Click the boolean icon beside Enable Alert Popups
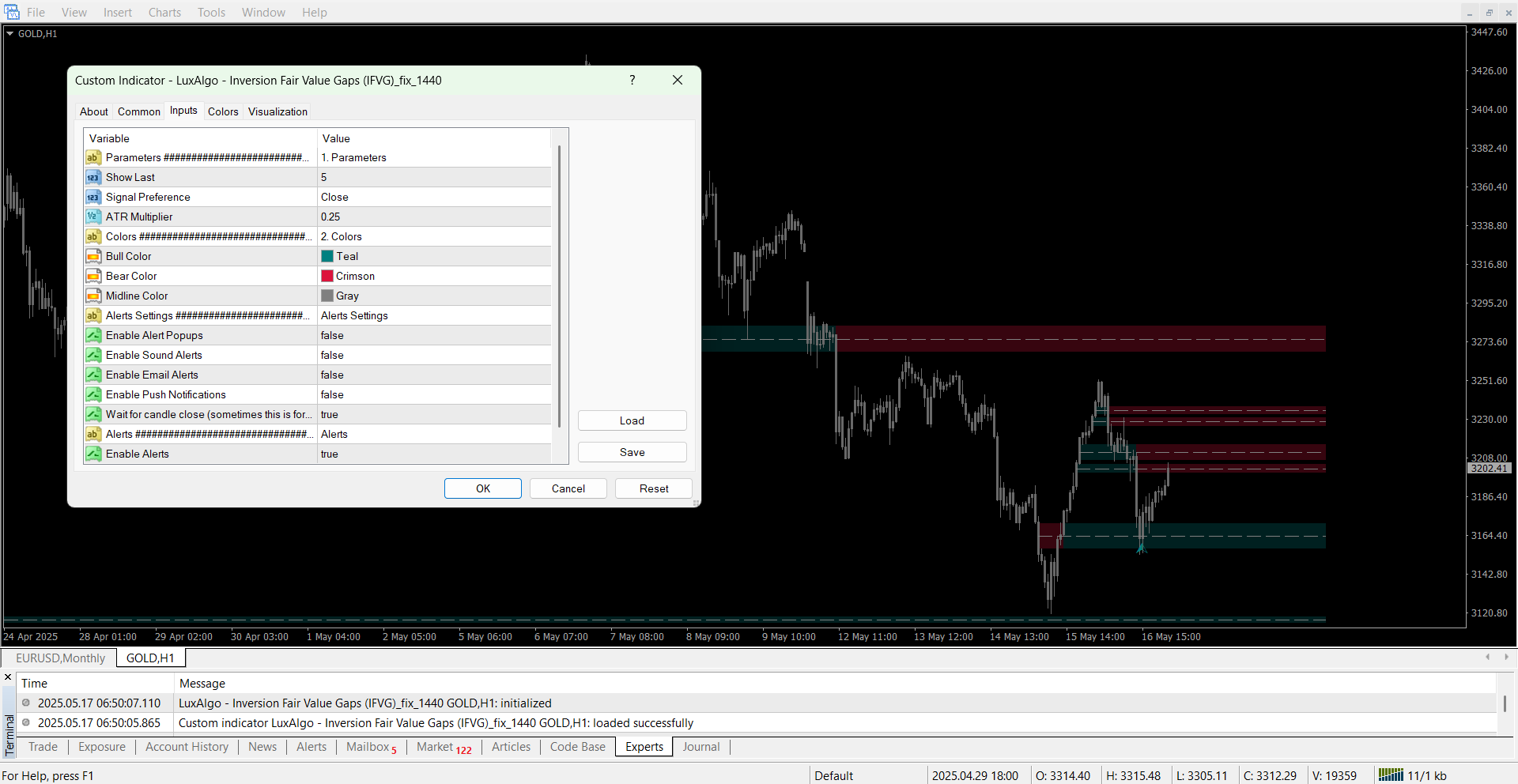The width and height of the screenshot is (1518, 784). coord(93,335)
